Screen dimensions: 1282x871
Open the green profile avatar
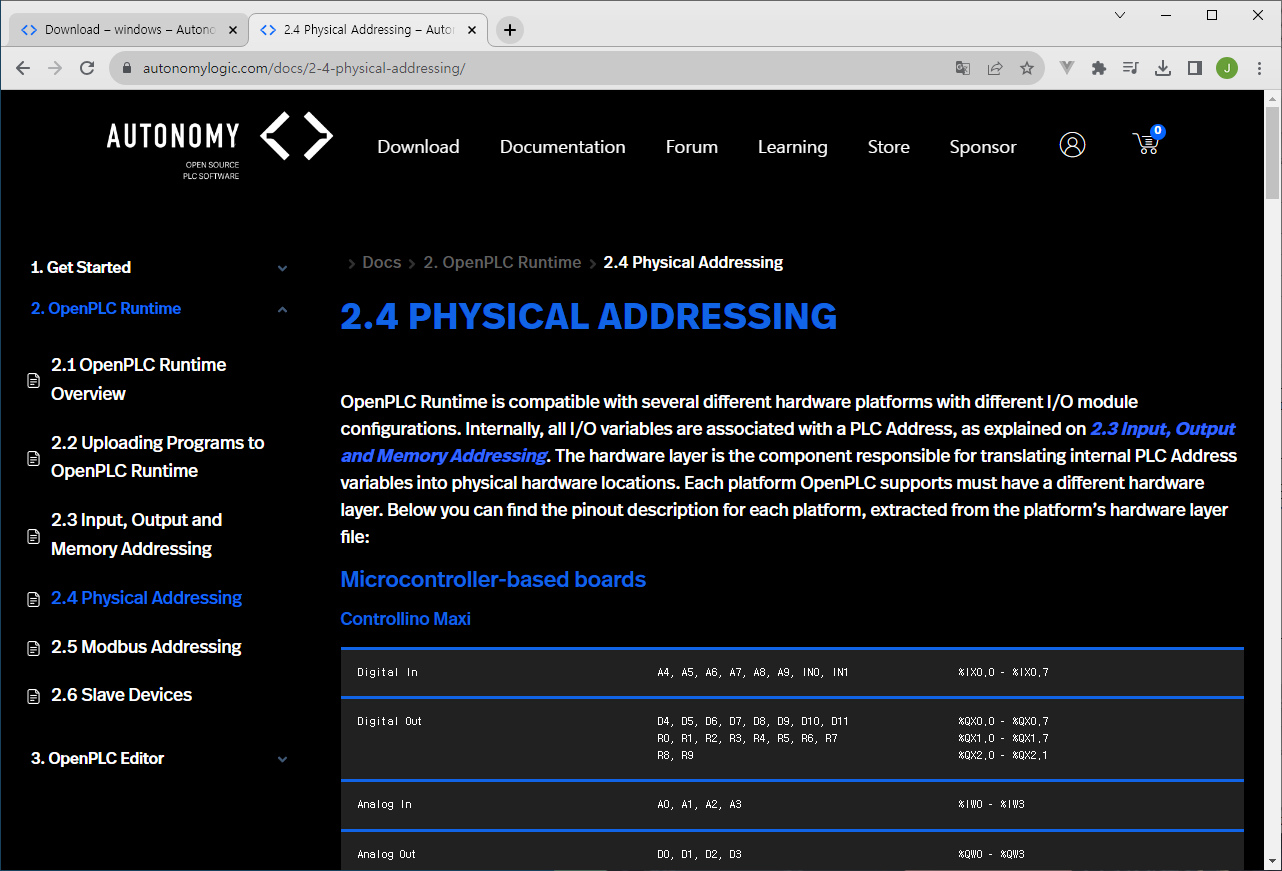click(1227, 68)
